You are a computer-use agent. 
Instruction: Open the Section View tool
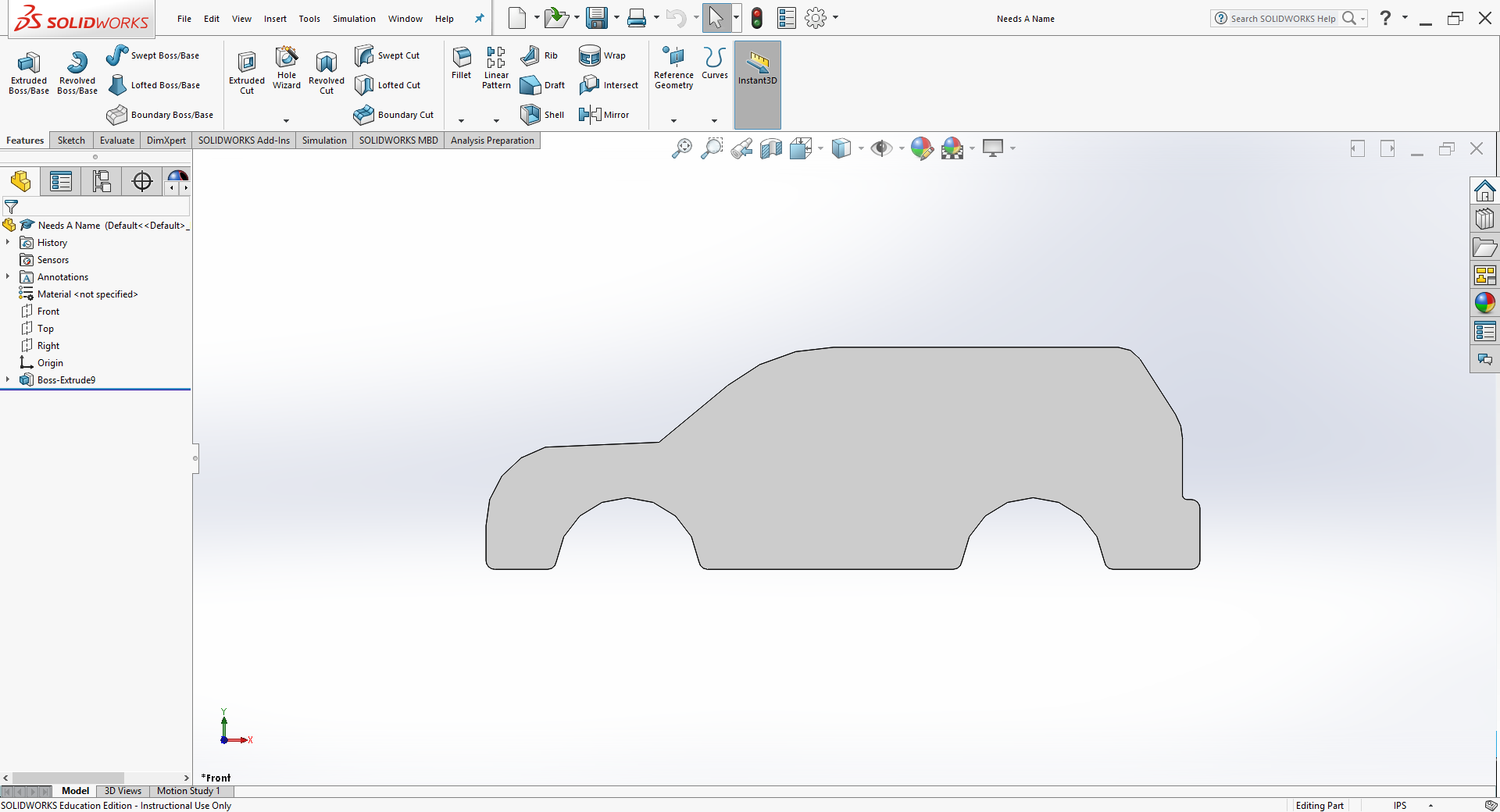pyautogui.click(x=771, y=148)
